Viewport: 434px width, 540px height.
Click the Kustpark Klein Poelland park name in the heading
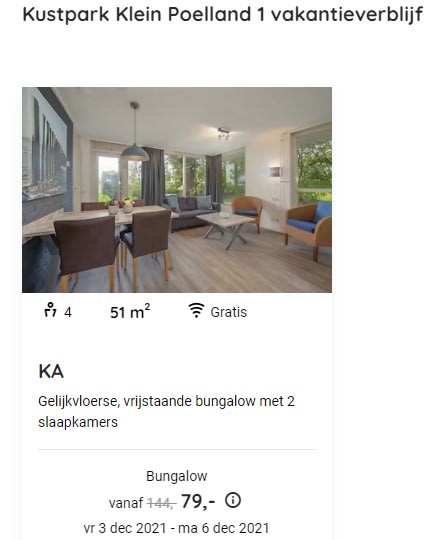tap(137, 15)
